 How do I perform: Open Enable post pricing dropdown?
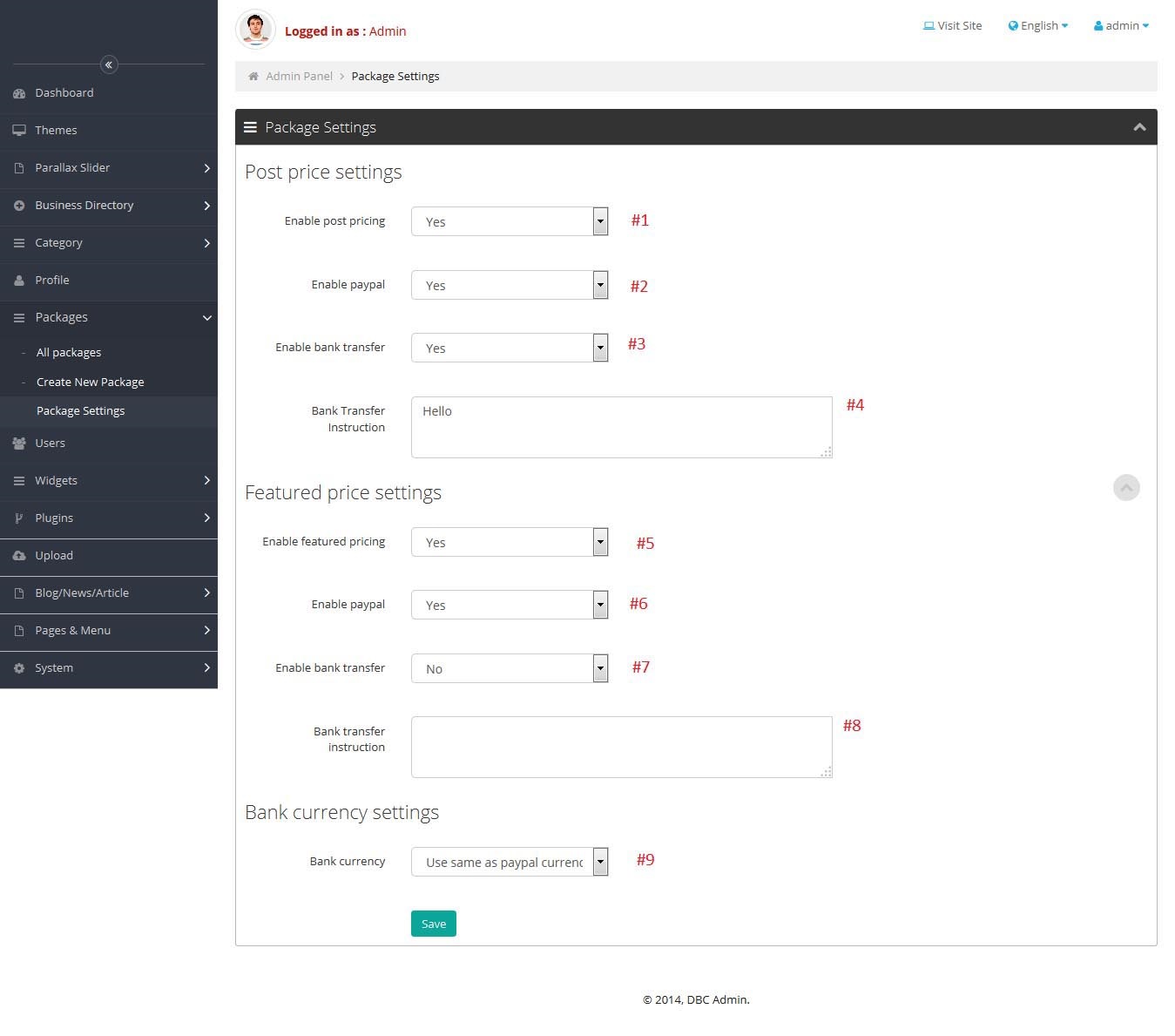510,221
